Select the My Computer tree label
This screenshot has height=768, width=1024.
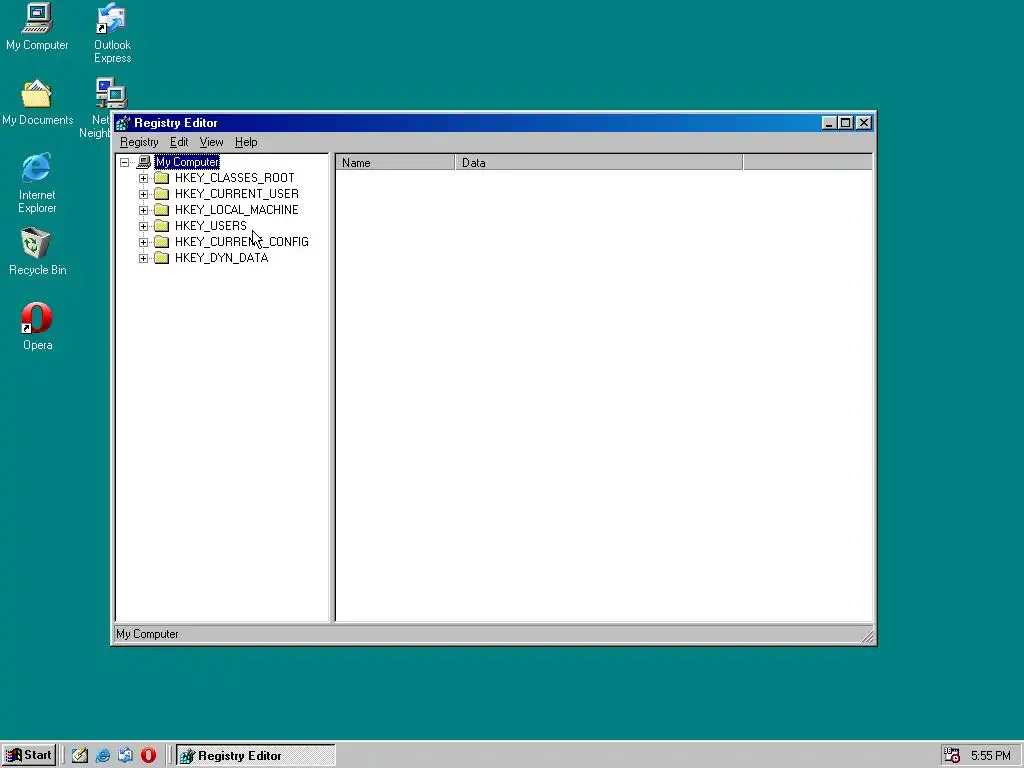pyautogui.click(x=187, y=162)
